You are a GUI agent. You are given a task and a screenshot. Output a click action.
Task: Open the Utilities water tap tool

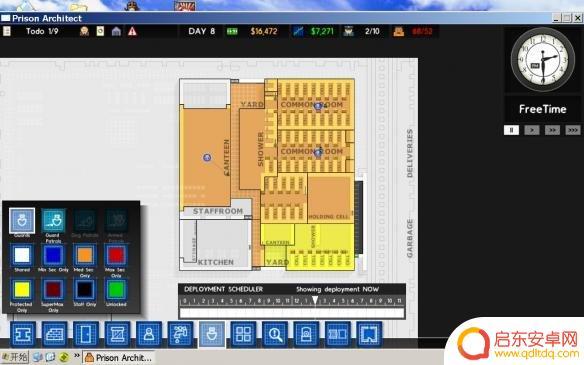pyautogui.click(x=180, y=334)
